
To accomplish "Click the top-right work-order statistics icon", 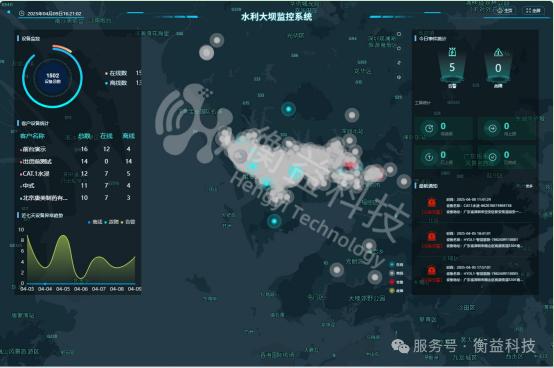I will point(492,129).
